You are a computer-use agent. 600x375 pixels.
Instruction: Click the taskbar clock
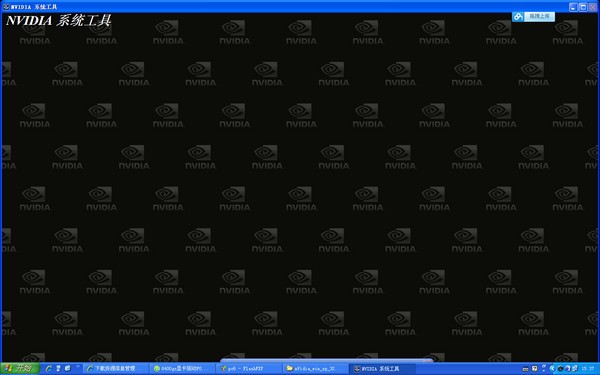[587, 368]
